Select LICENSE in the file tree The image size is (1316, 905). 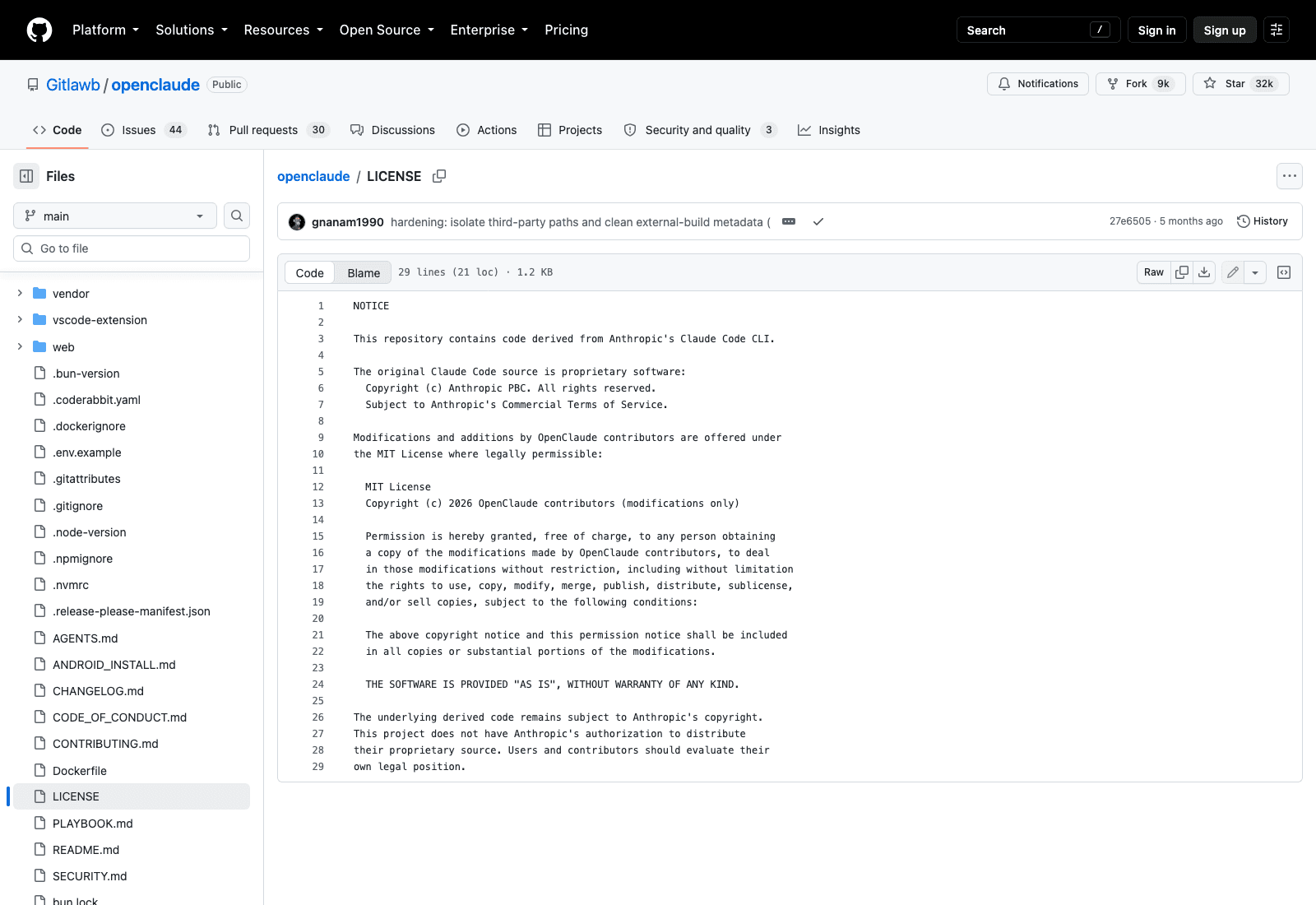tap(132, 796)
